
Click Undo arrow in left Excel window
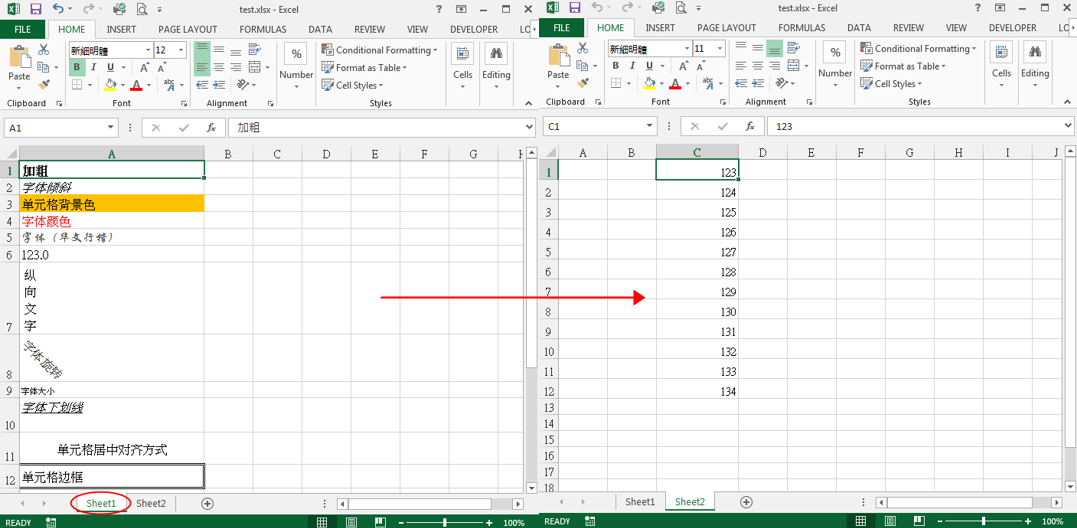(x=58, y=9)
